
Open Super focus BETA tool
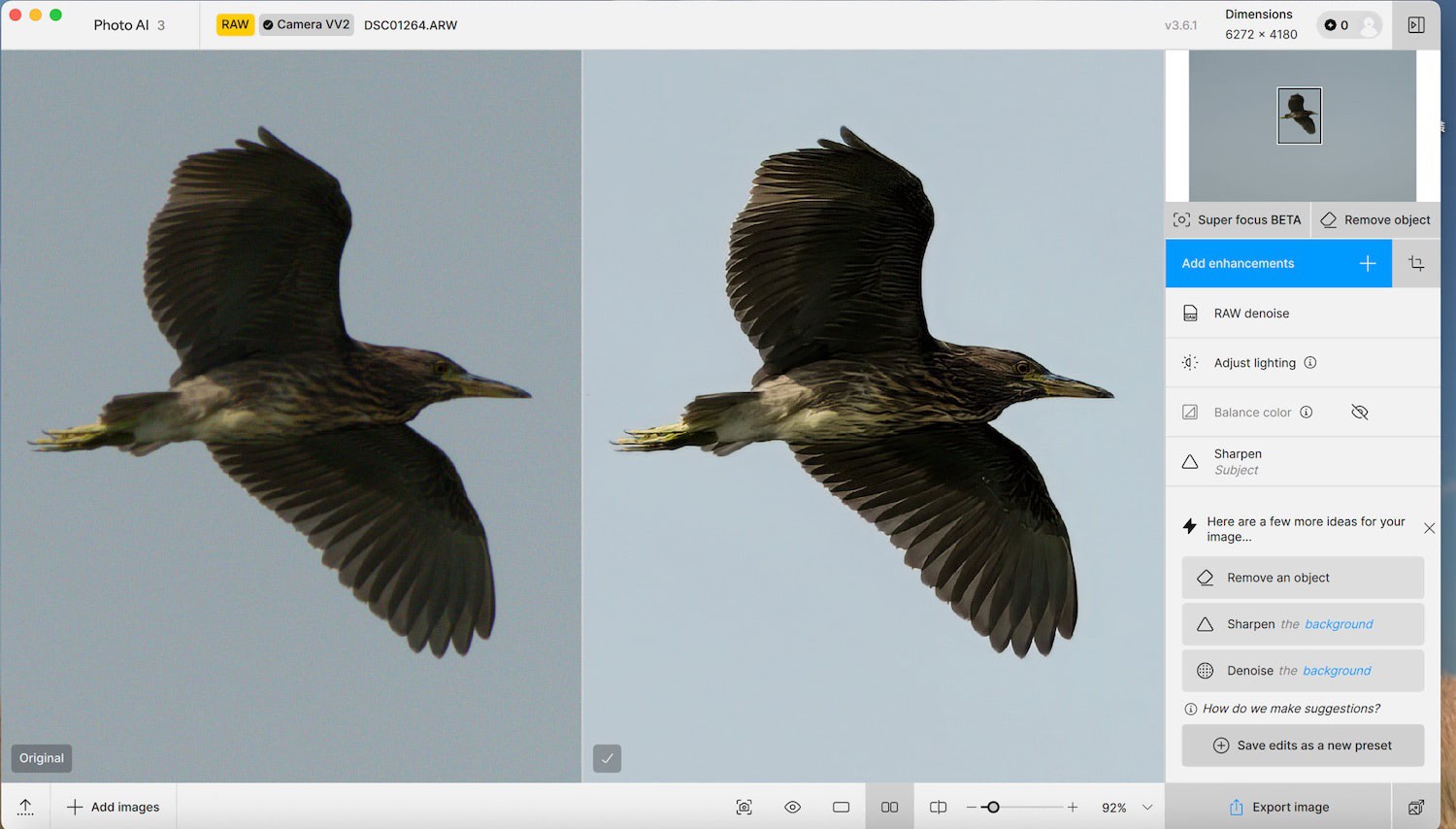(x=1238, y=219)
